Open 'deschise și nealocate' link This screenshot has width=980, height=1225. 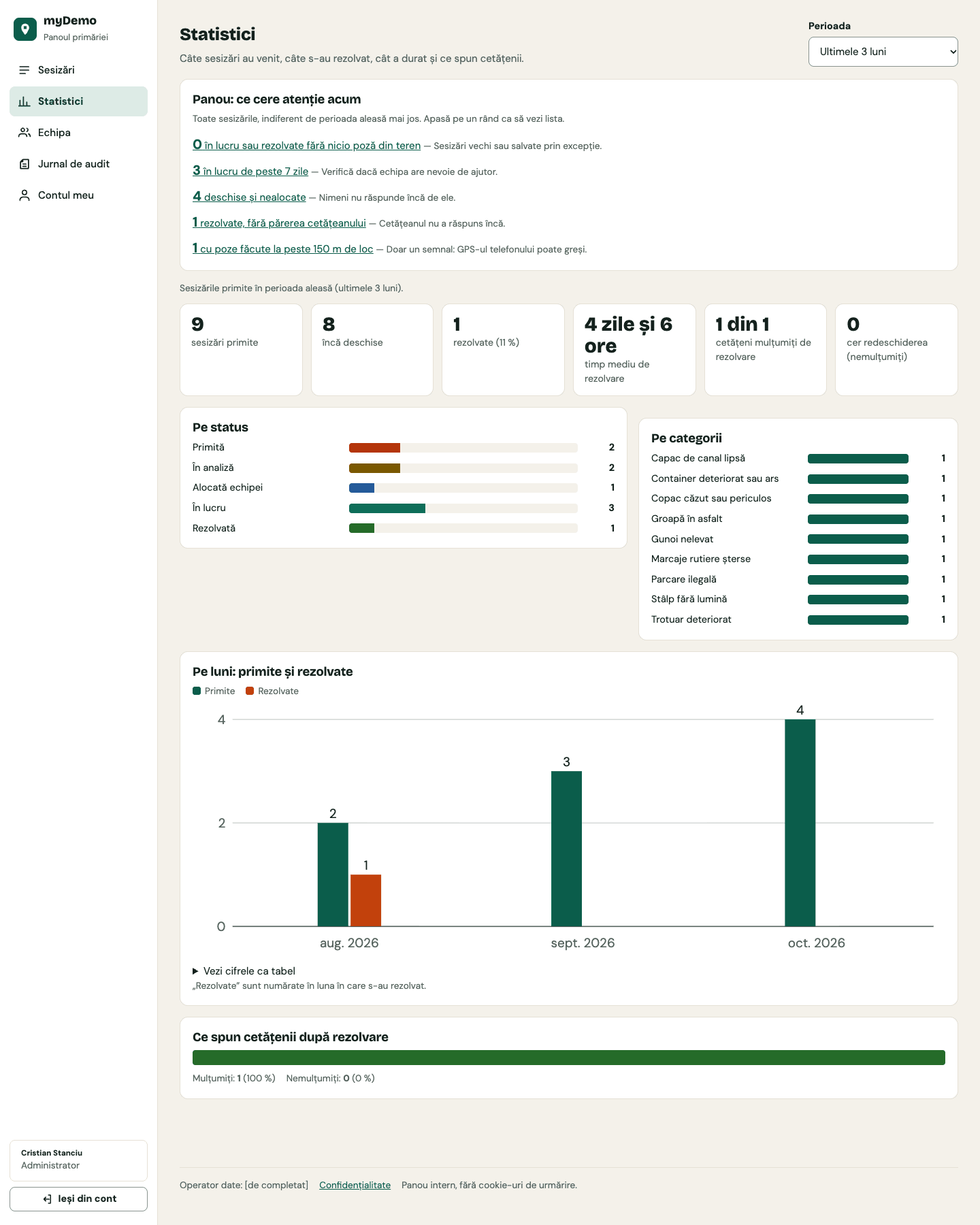249,197
